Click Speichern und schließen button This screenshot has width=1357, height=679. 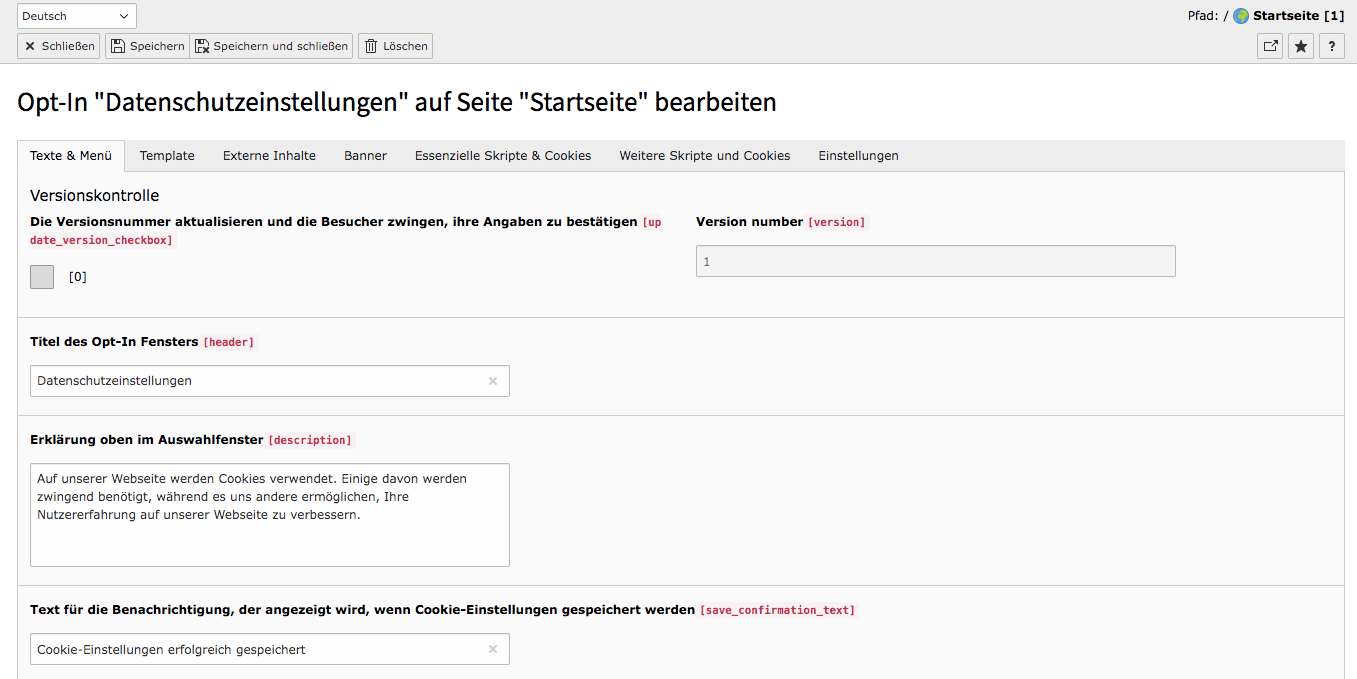(271, 46)
